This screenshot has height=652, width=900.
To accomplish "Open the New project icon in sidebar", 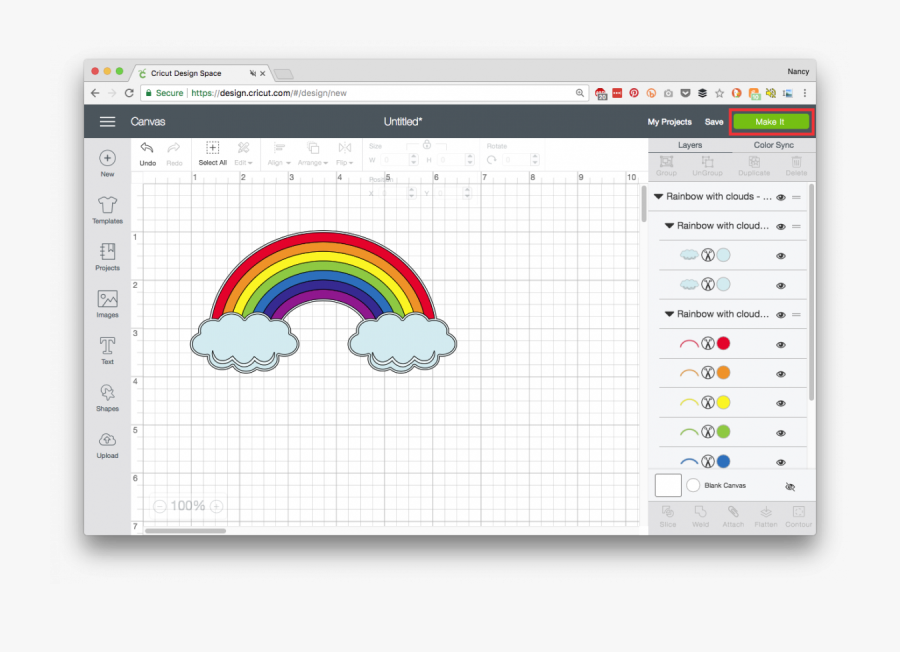I will pos(107,159).
